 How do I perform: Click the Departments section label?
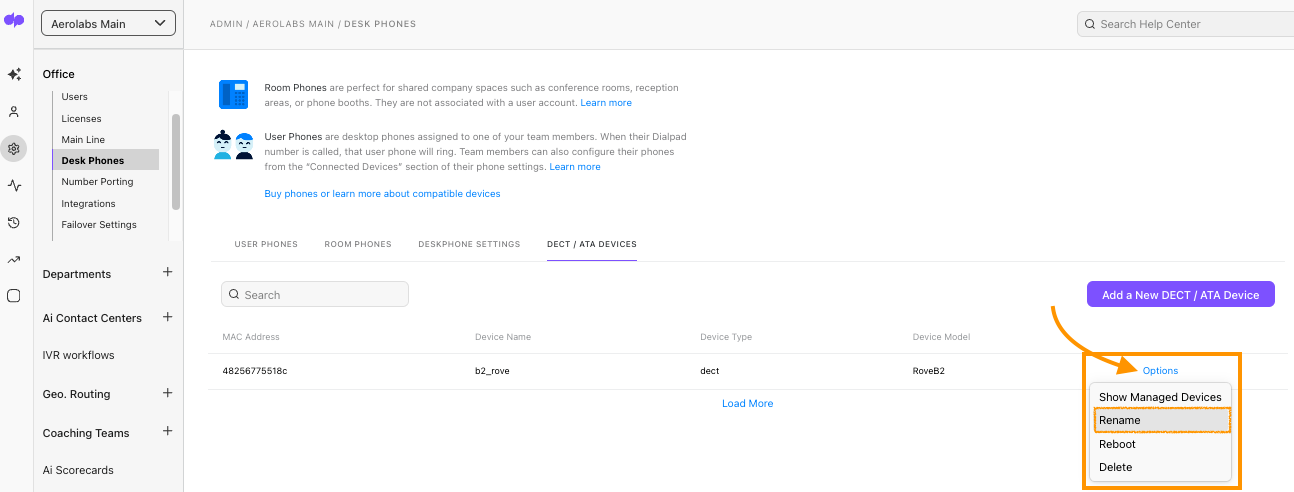pos(77,274)
